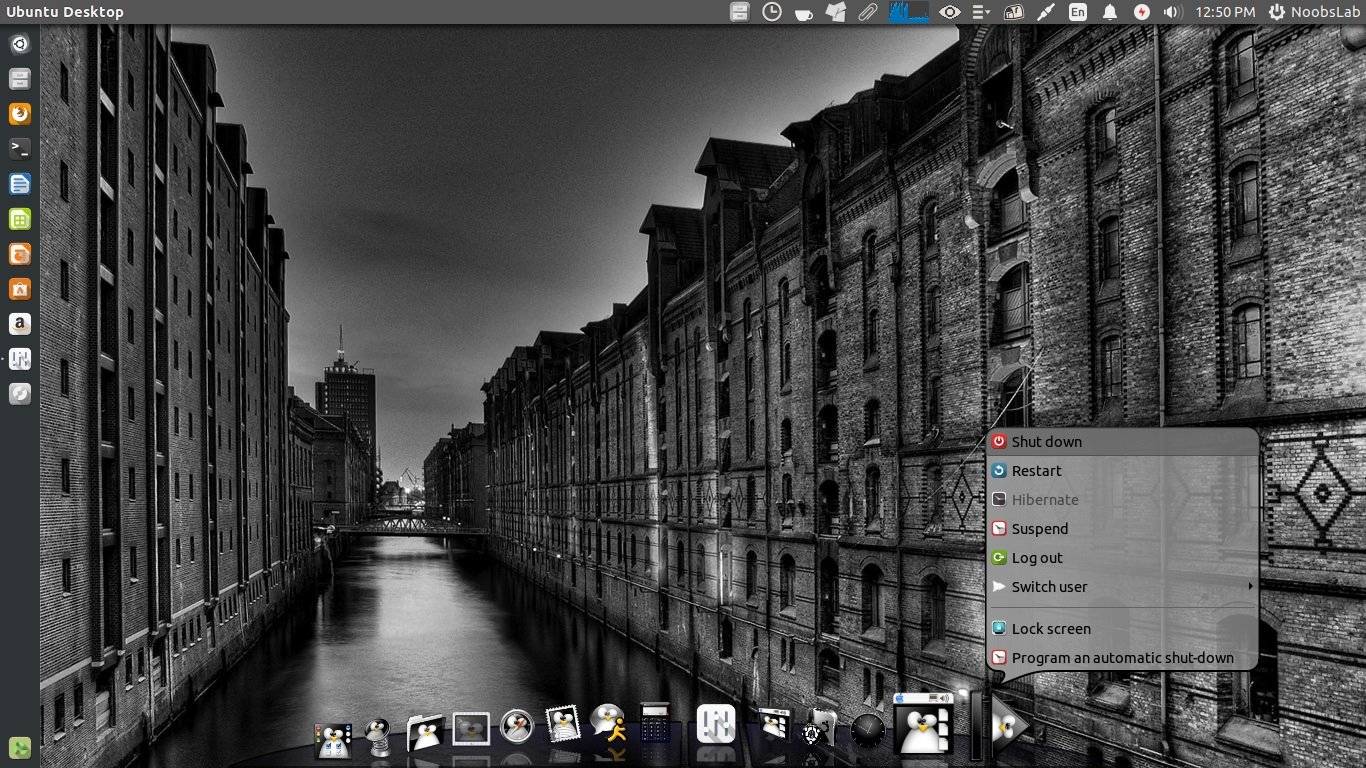Open the notification bell indicator
The height and width of the screenshot is (768, 1366).
coord(1109,12)
